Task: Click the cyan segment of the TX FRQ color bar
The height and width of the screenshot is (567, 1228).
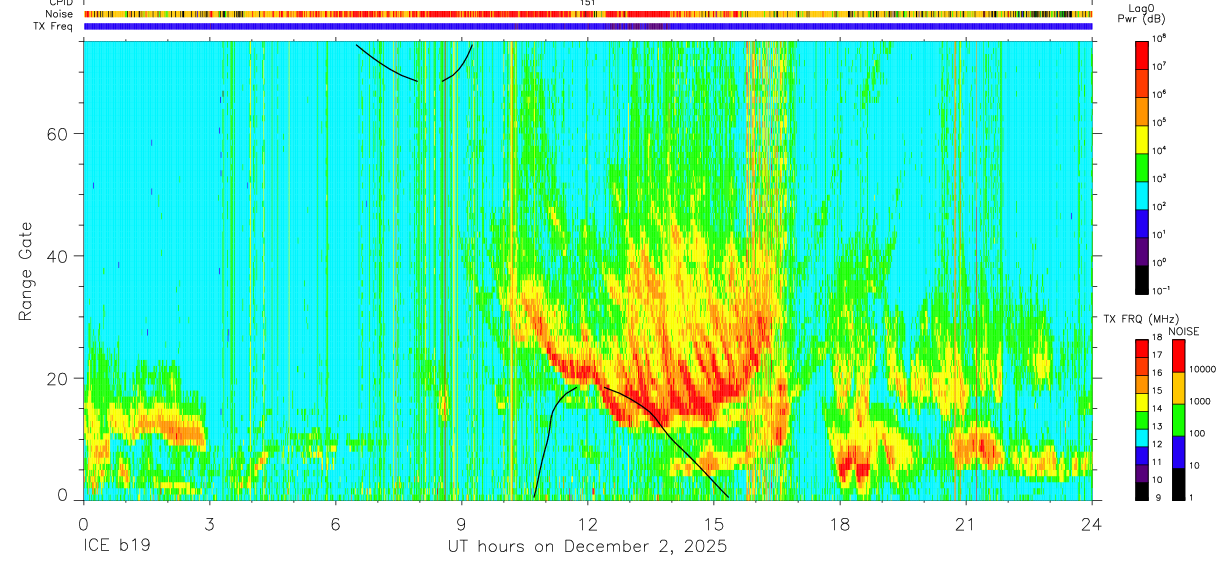Action: [x=1142, y=437]
